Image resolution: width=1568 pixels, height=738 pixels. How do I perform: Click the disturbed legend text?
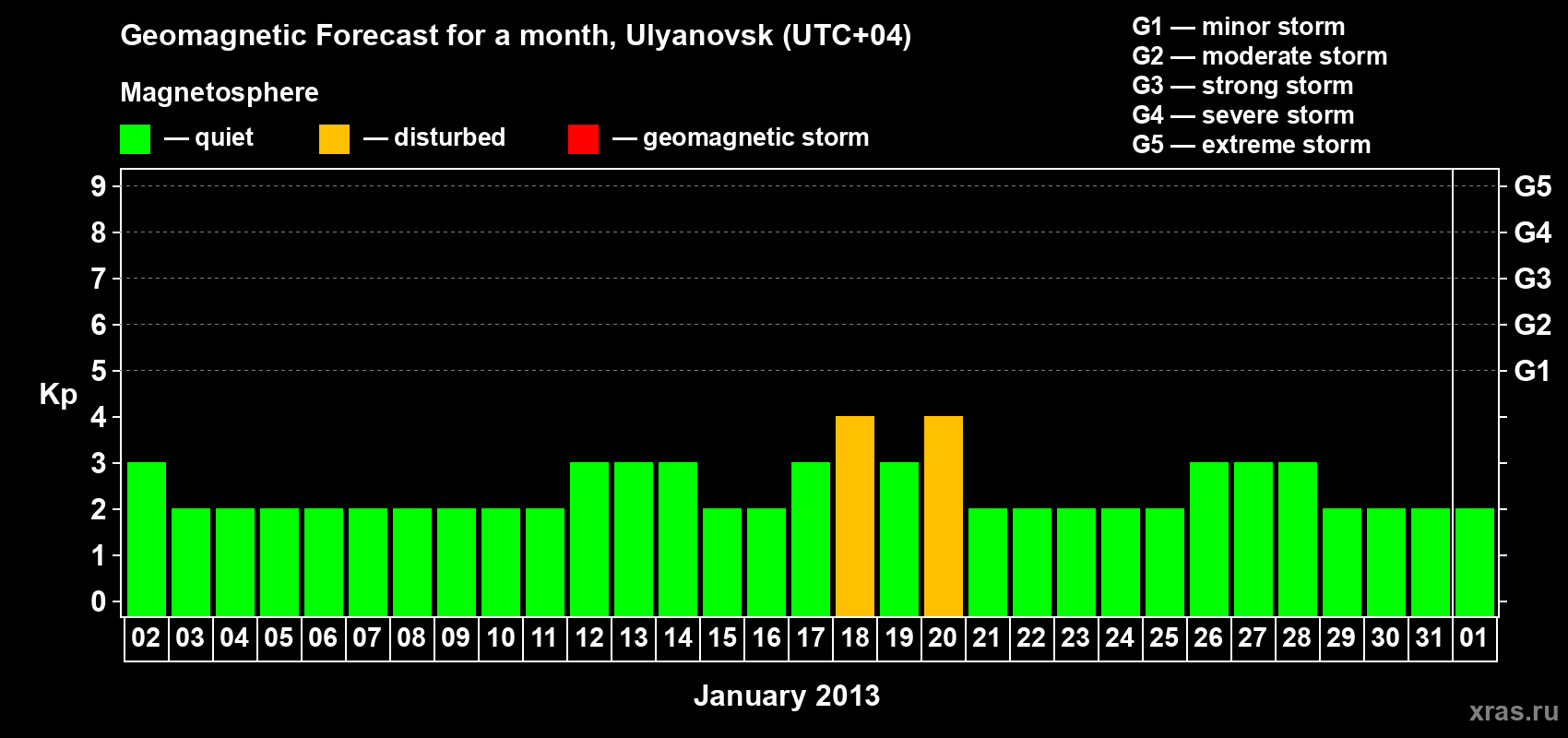coord(450,137)
